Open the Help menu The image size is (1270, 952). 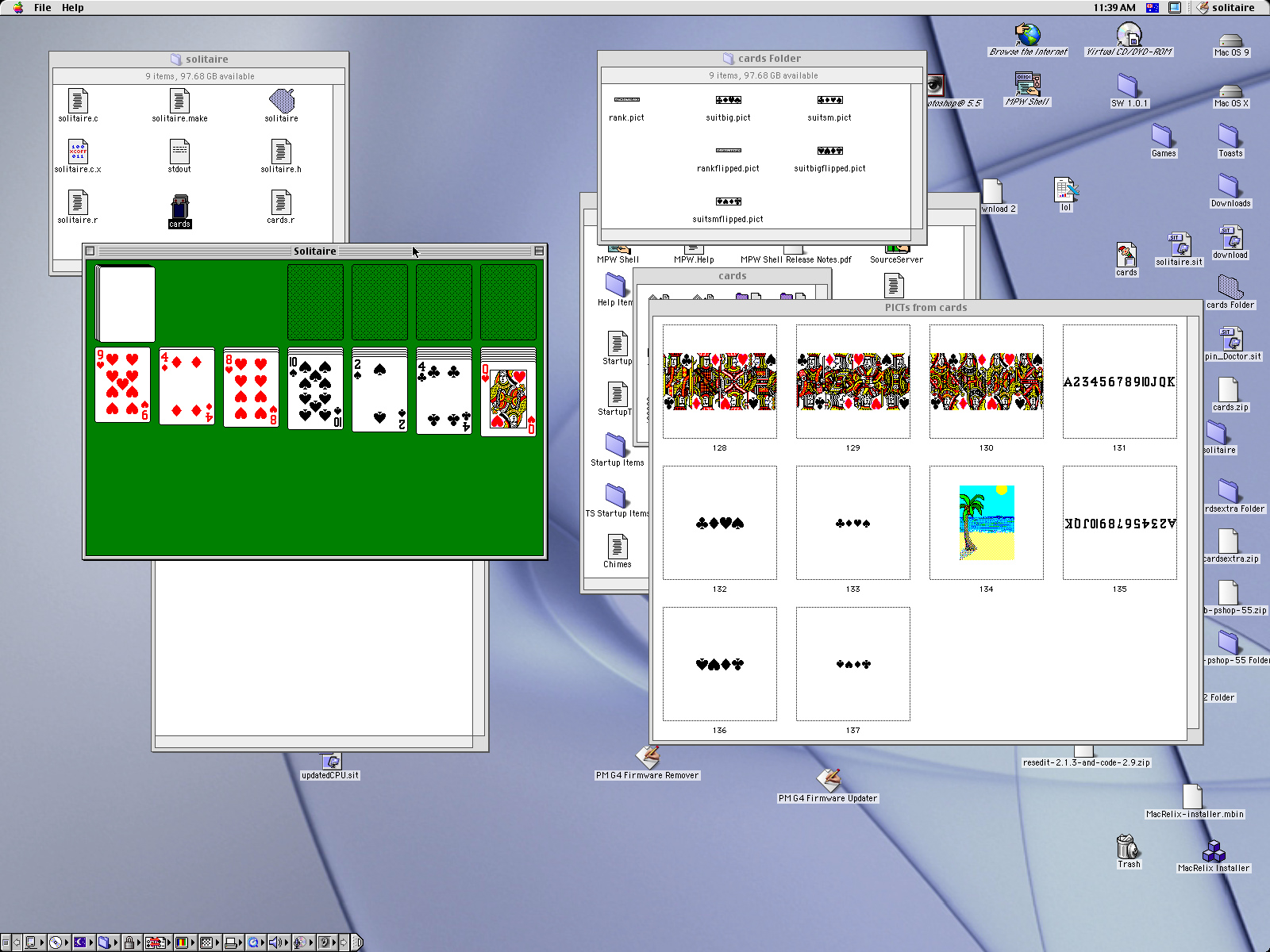(x=73, y=8)
